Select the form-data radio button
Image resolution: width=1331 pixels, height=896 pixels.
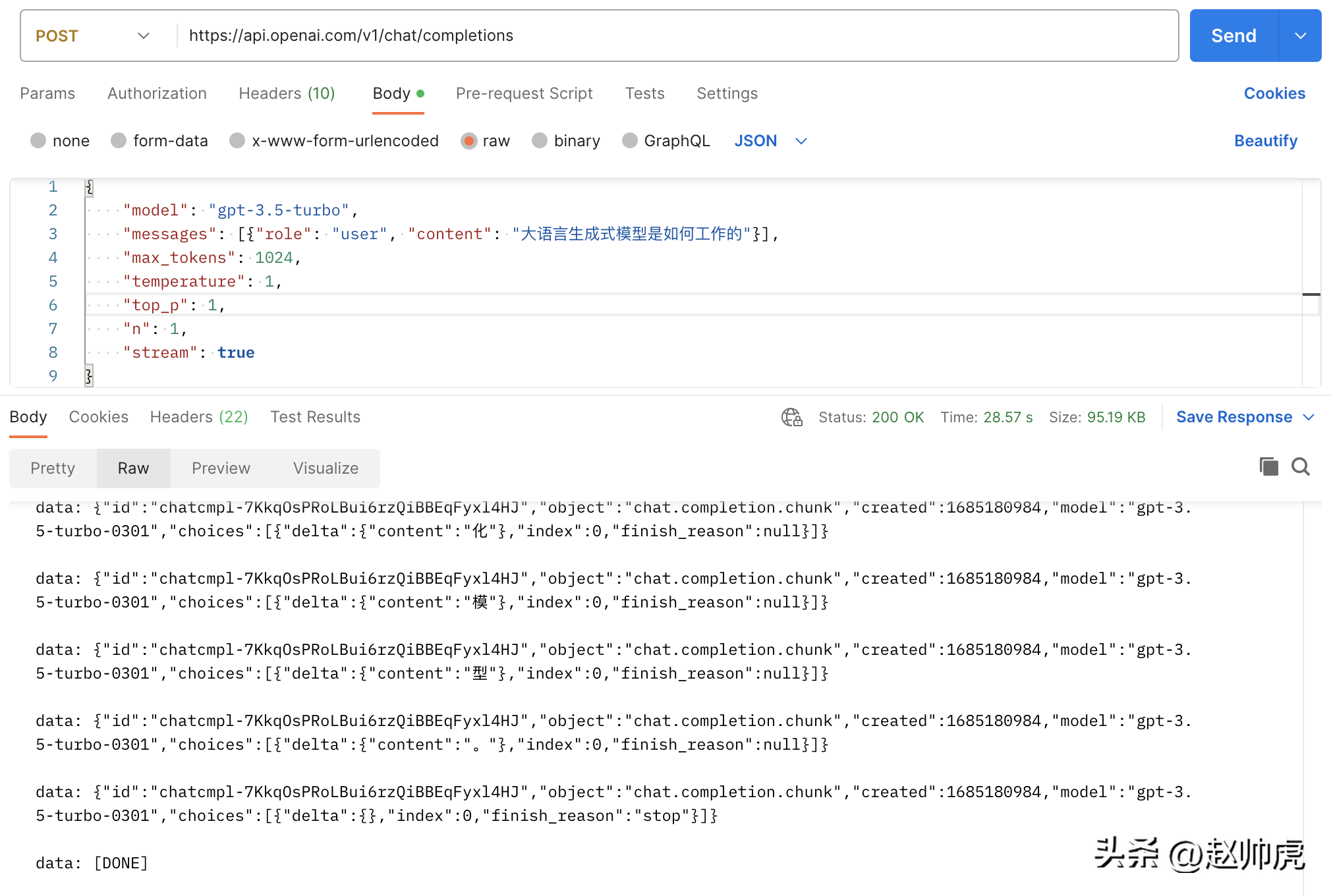tap(119, 140)
